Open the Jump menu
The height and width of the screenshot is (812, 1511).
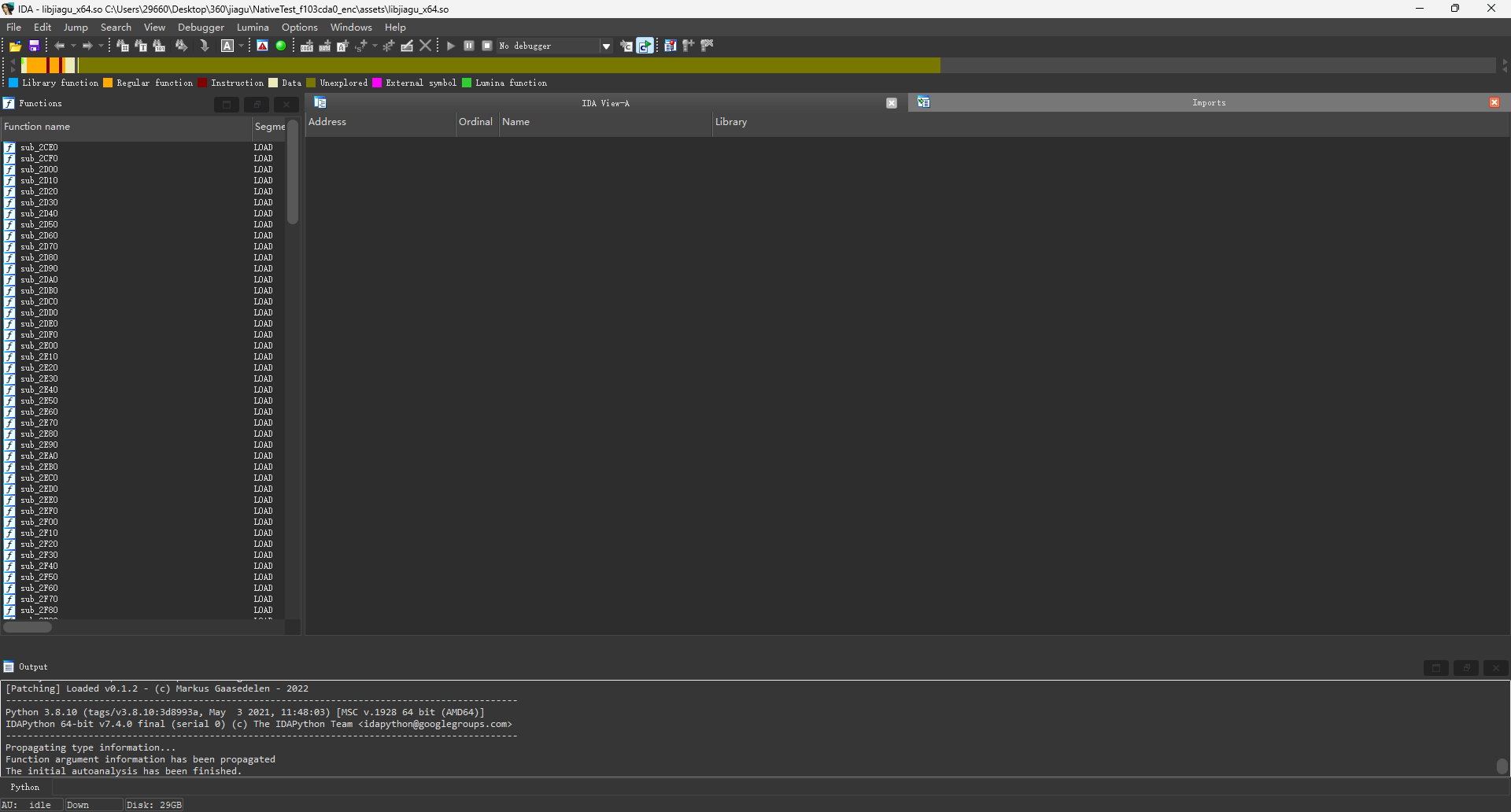click(x=76, y=27)
